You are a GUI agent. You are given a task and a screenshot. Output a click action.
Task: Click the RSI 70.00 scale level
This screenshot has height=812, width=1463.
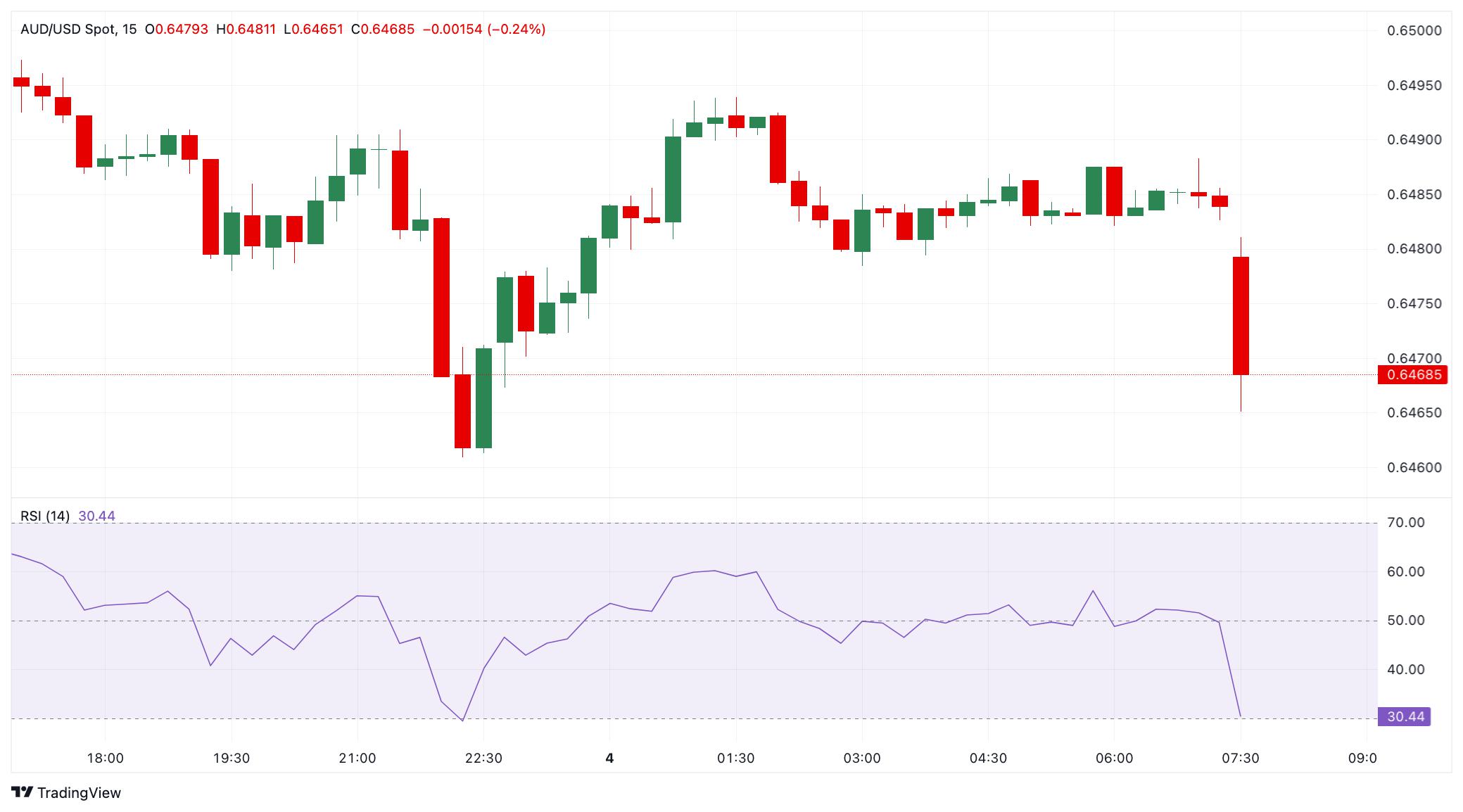pos(1405,523)
